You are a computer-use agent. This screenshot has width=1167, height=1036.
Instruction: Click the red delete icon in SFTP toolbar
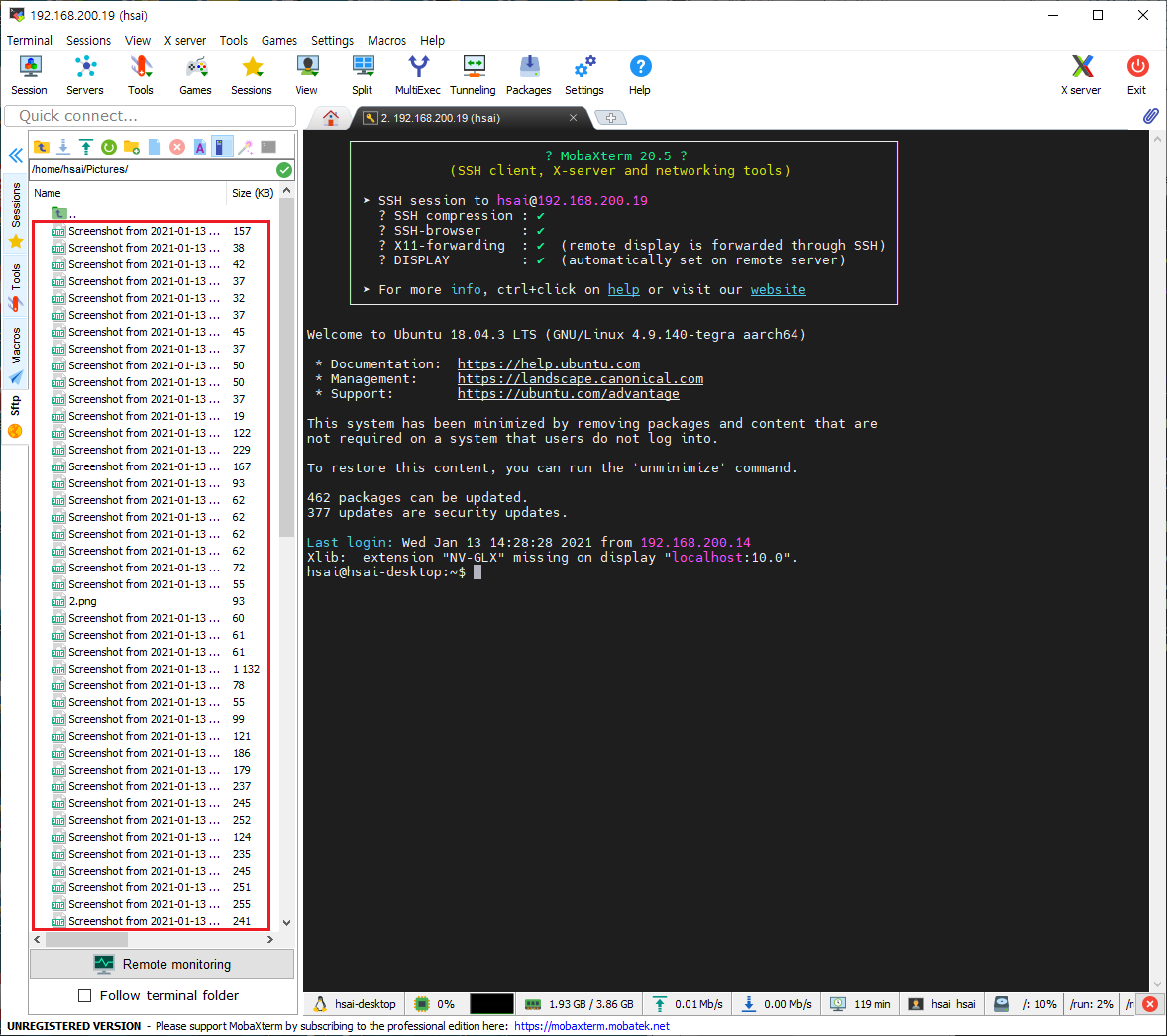[177, 147]
